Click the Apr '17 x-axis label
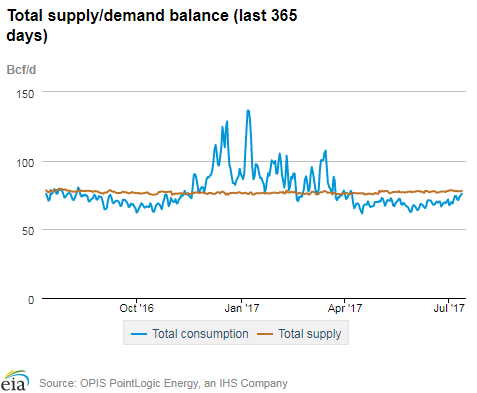The height and width of the screenshot is (393, 477). (345, 308)
